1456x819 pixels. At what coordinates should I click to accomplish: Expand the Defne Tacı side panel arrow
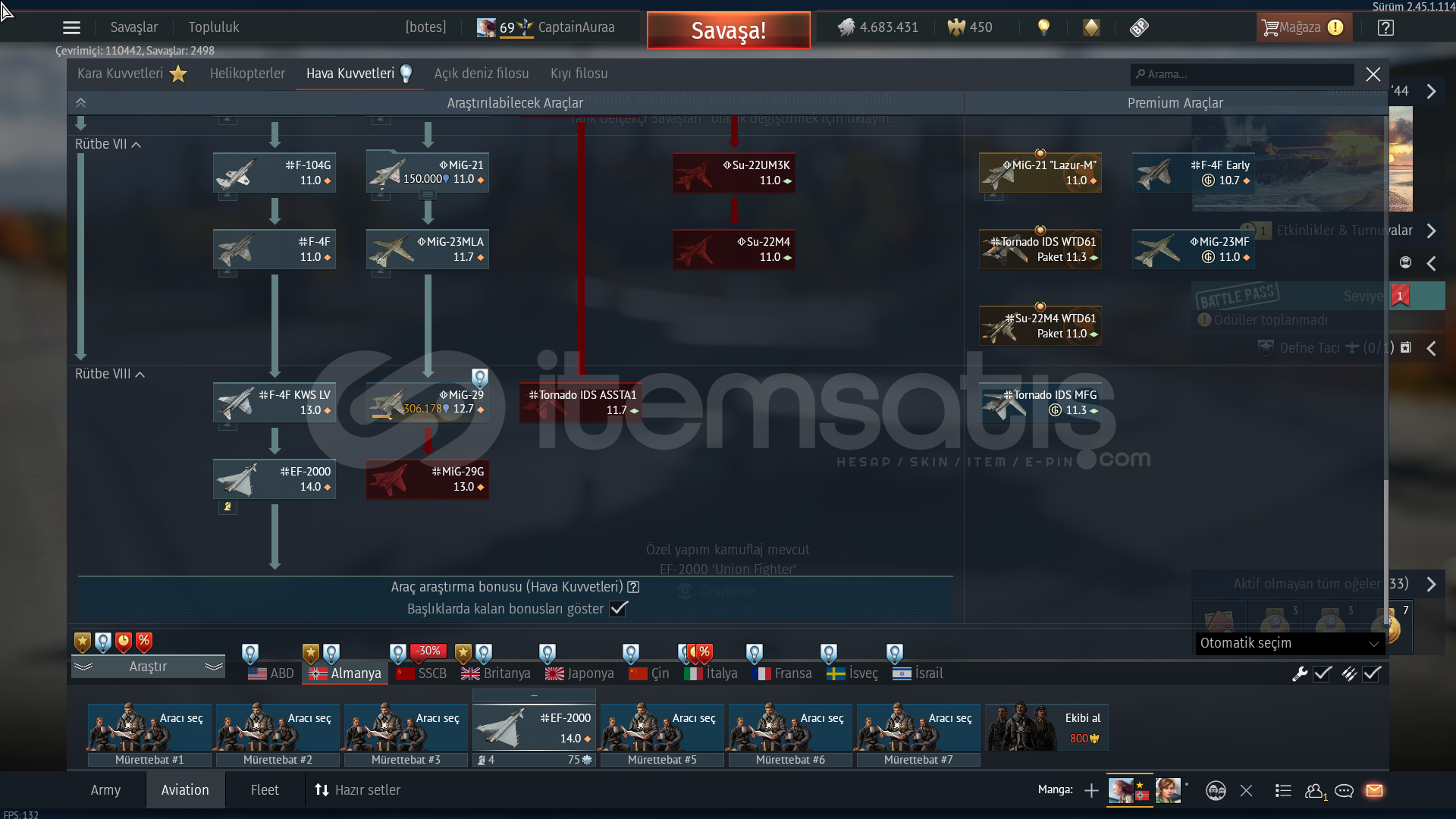[1431, 348]
